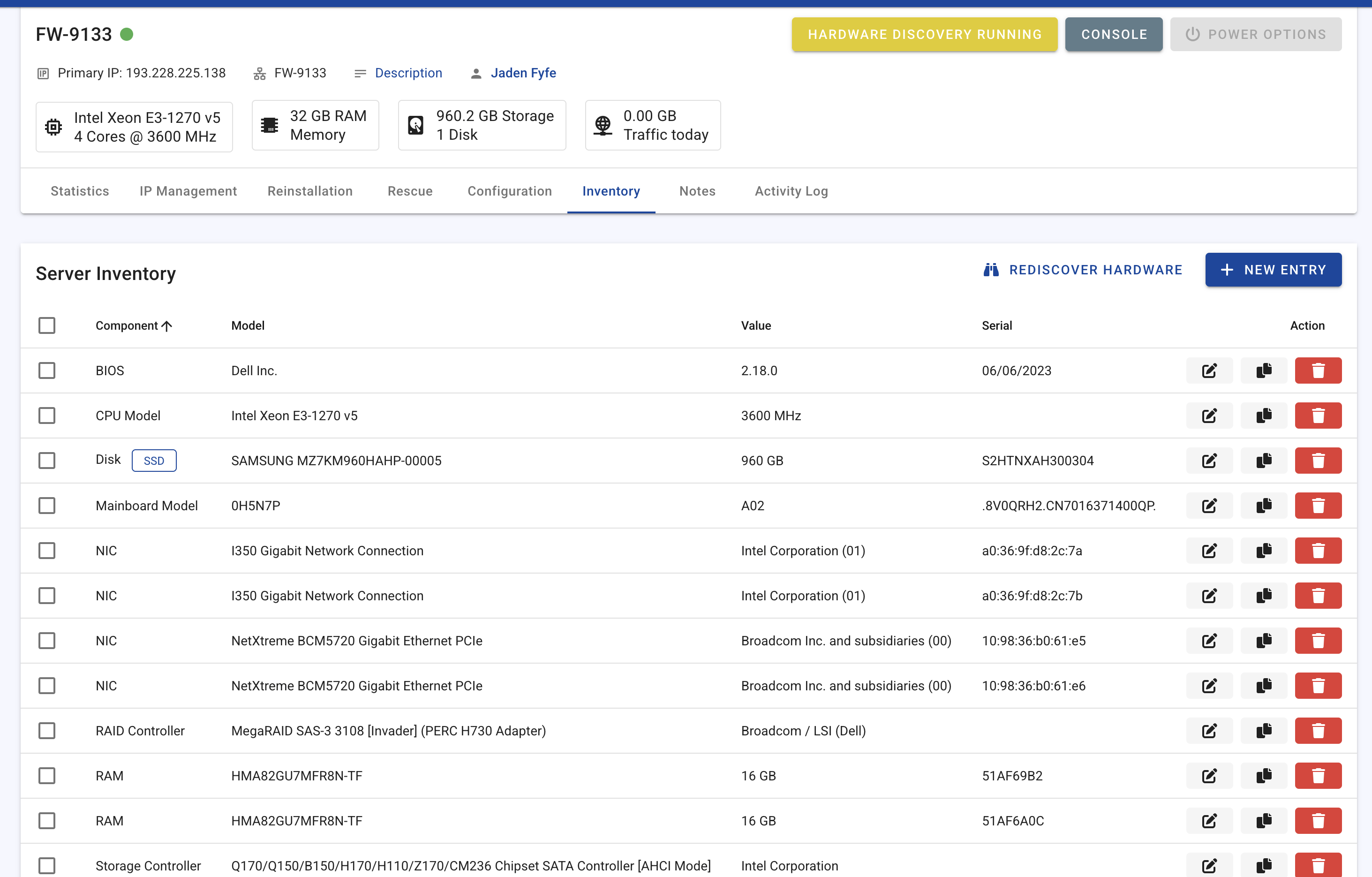This screenshot has height=877, width=1372.
Task: Edit the CPU Model entry
Action: 1209,416
